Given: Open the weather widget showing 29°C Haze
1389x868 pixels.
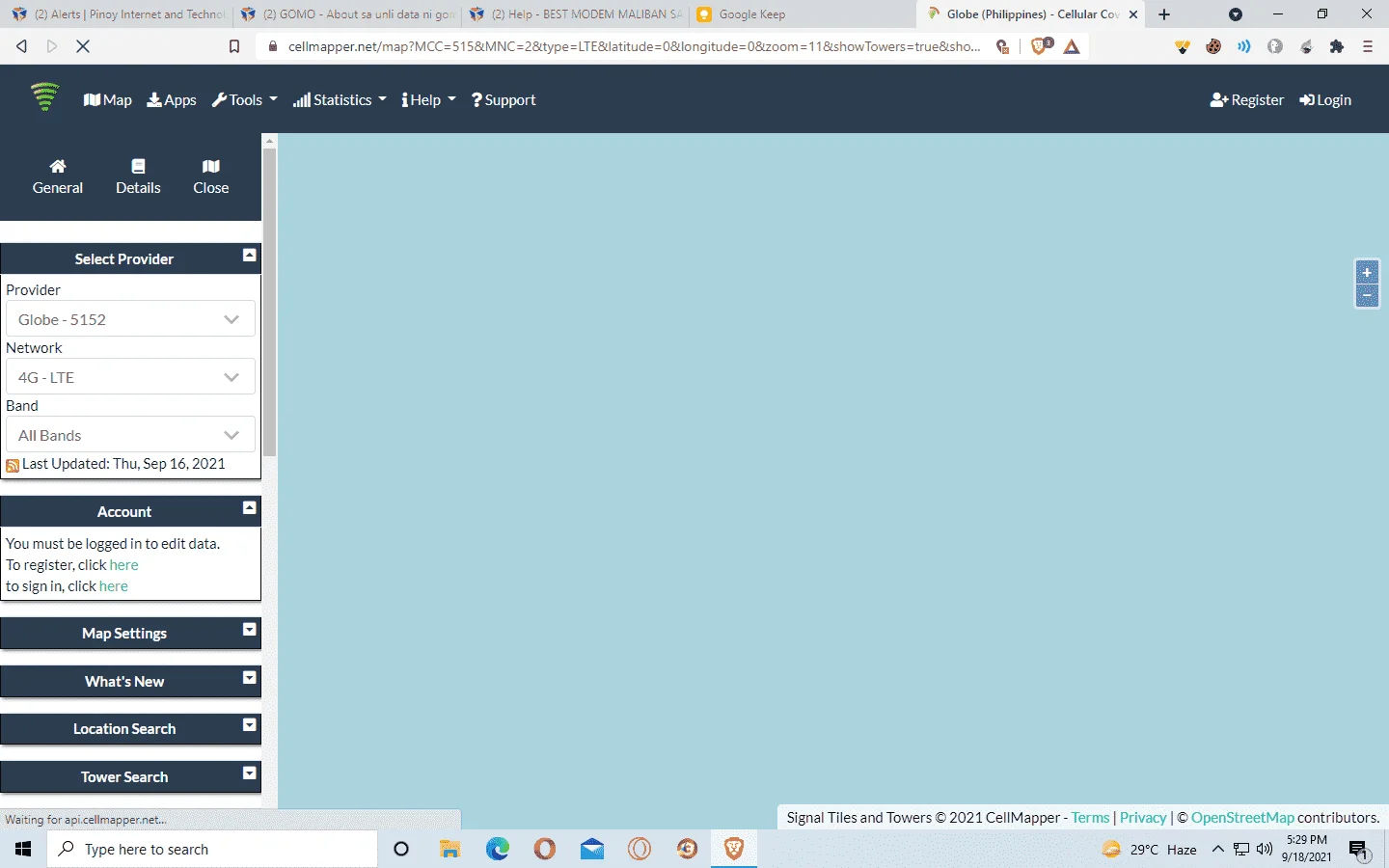Looking at the screenshot, I should 1150,849.
